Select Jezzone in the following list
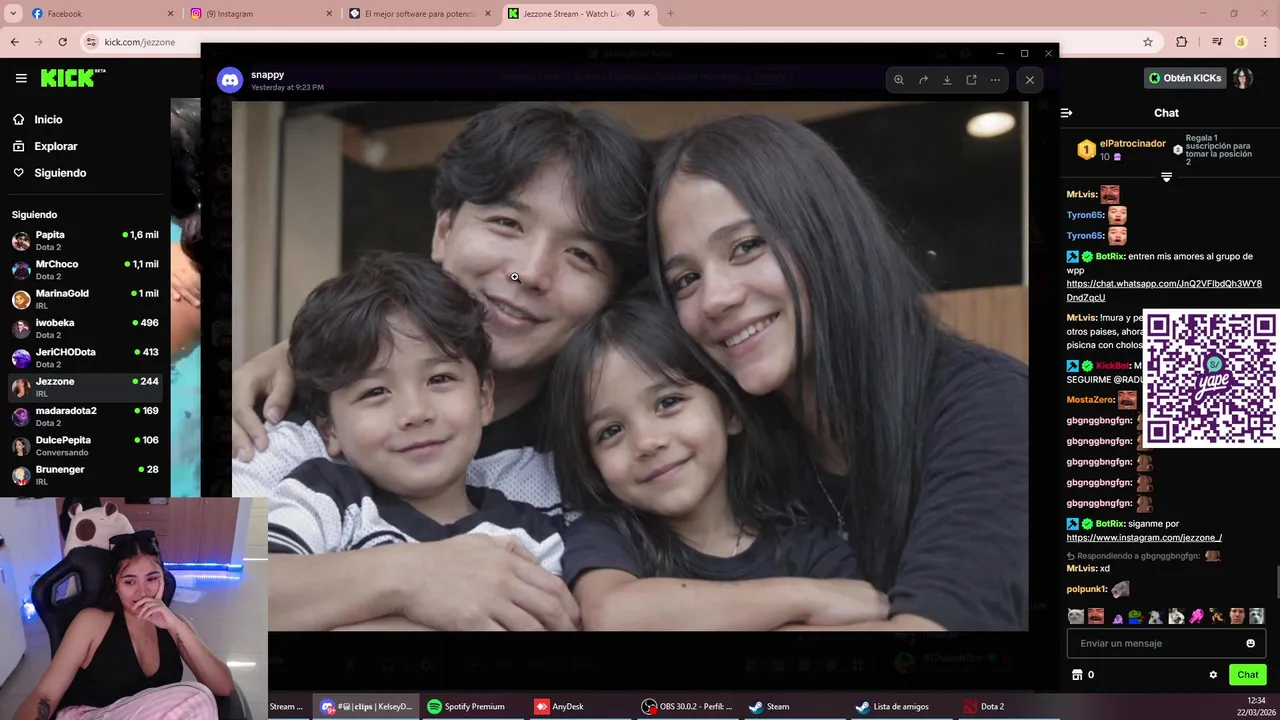Screen dimensions: 1280x720 pyautogui.click(x=85, y=387)
